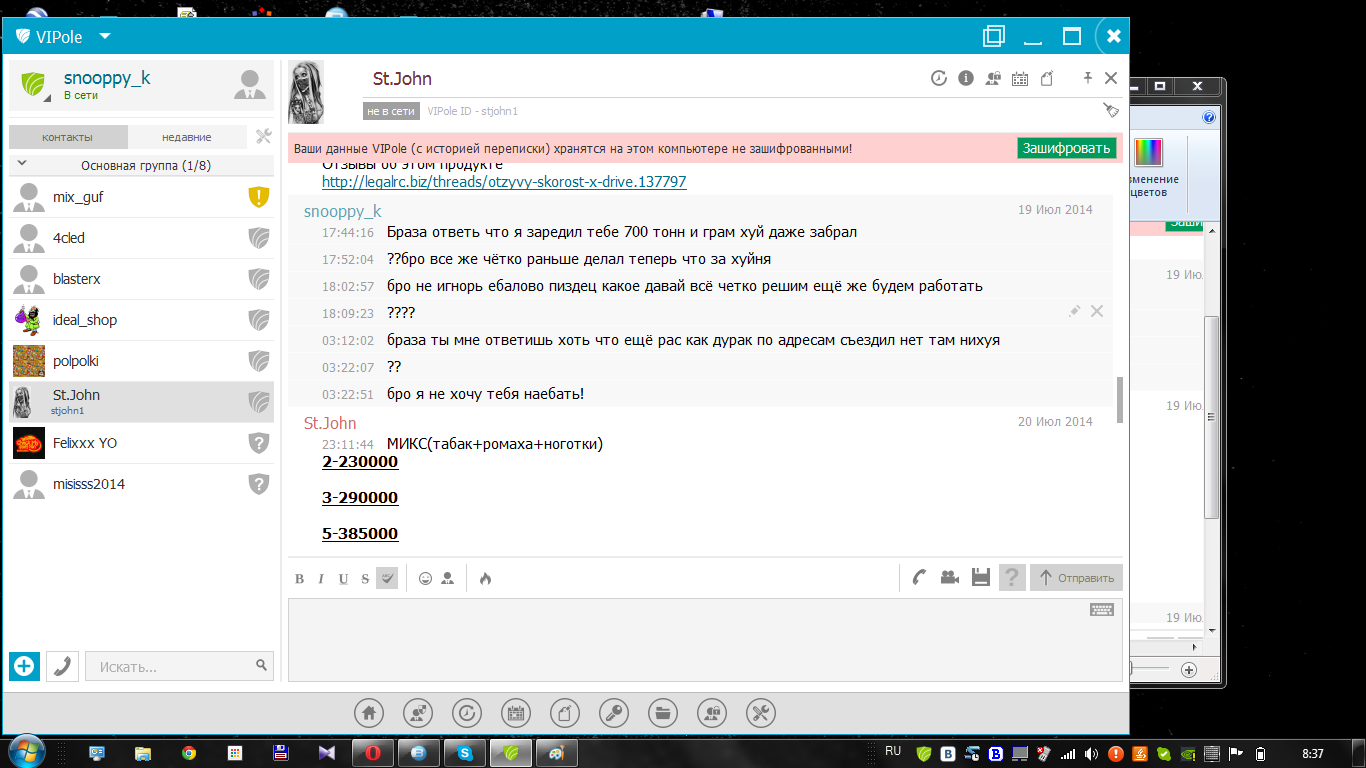Image resolution: width=1366 pixels, height=768 pixels.
Task: Open the secured contacts bottom icon
Action: 712,713
